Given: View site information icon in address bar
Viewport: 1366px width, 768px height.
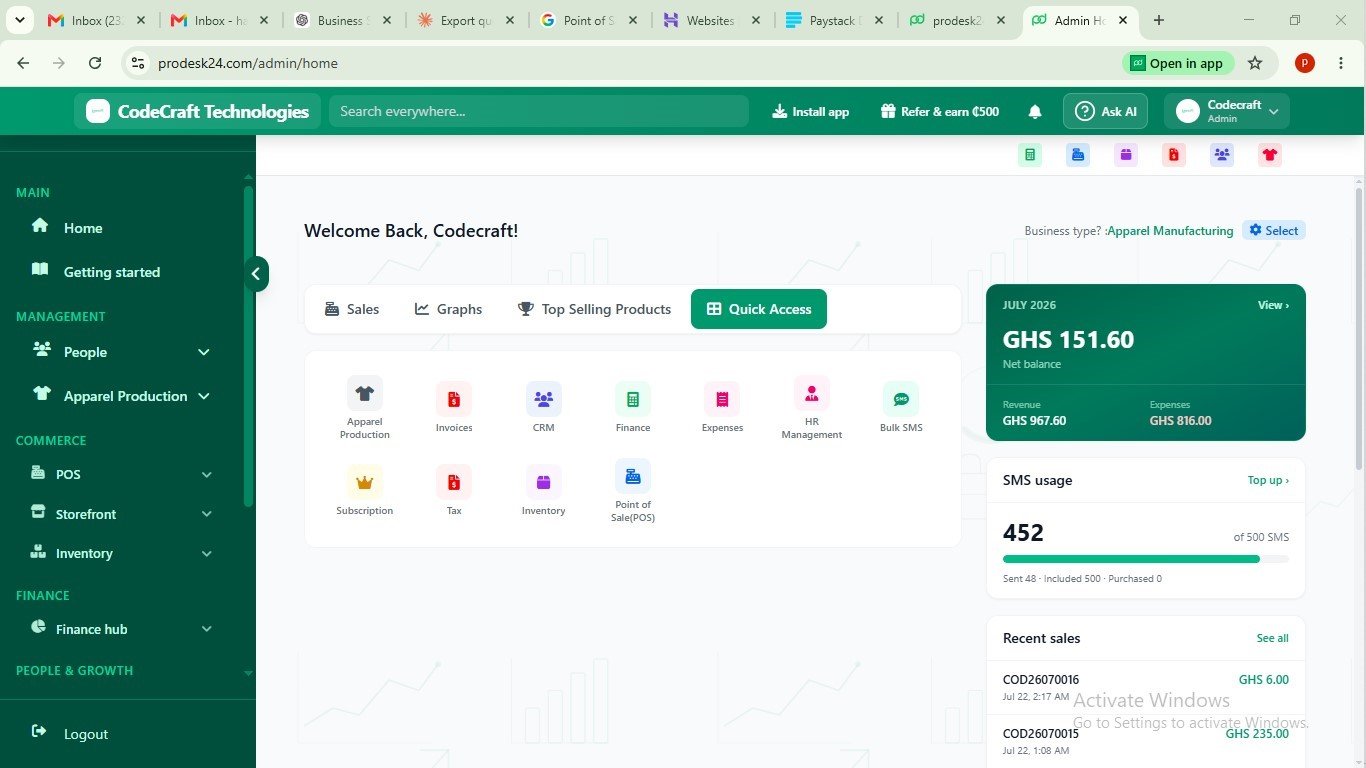Looking at the screenshot, I should 138,63.
